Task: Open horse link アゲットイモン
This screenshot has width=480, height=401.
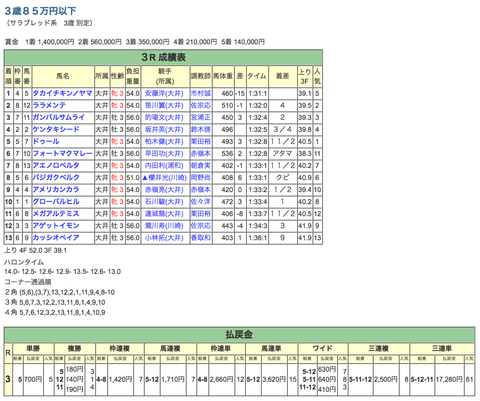Action: point(56,226)
